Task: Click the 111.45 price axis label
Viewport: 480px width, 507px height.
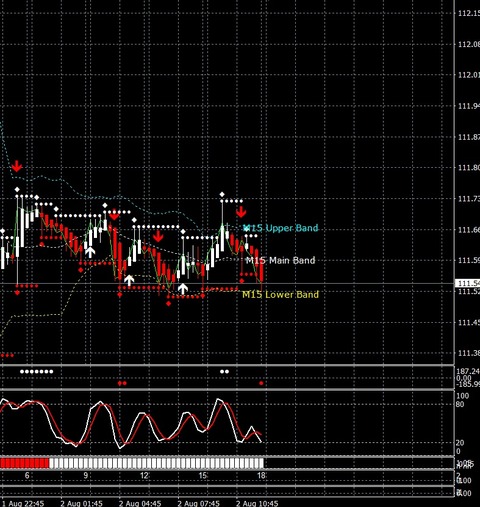Action: coord(469,322)
